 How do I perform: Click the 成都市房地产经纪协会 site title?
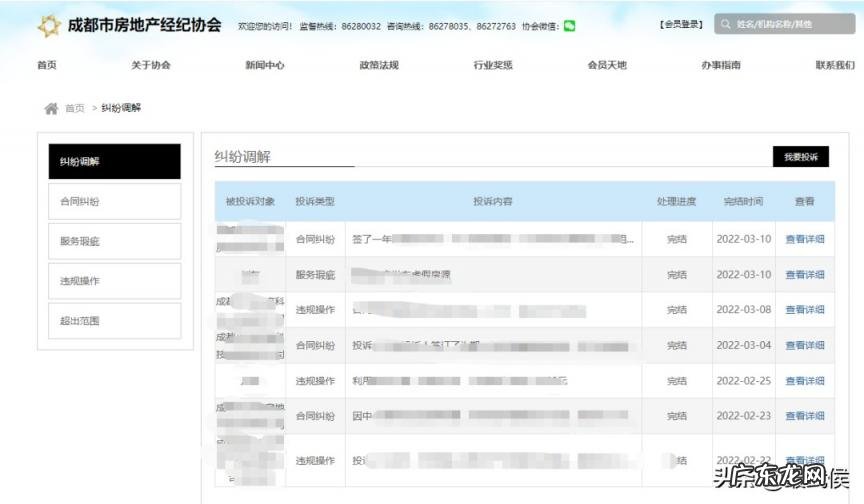[x=144, y=25]
